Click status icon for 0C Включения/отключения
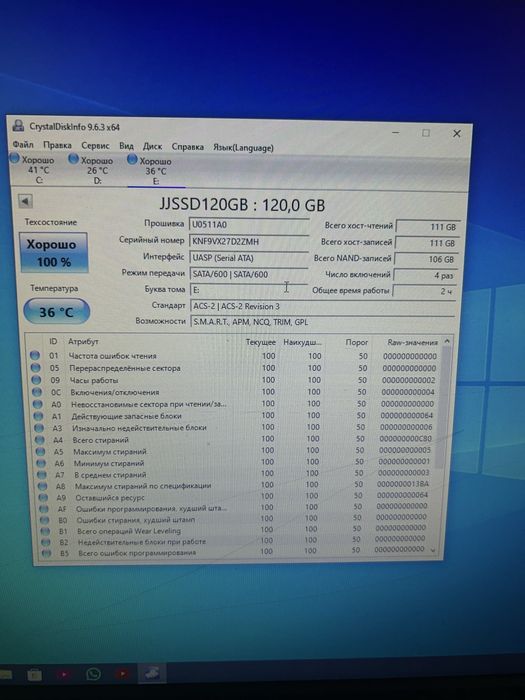Image resolution: width=525 pixels, height=700 pixels. [38, 392]
